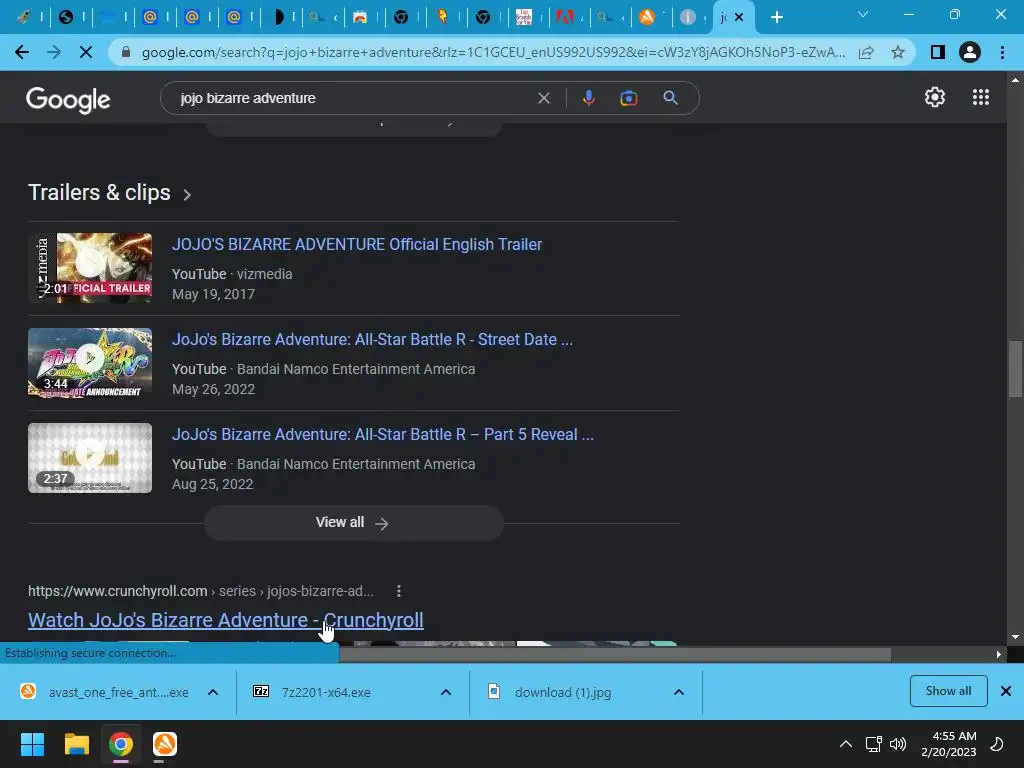Open notification moon icon in tray

pyautogui.click(x=997, y=744)
